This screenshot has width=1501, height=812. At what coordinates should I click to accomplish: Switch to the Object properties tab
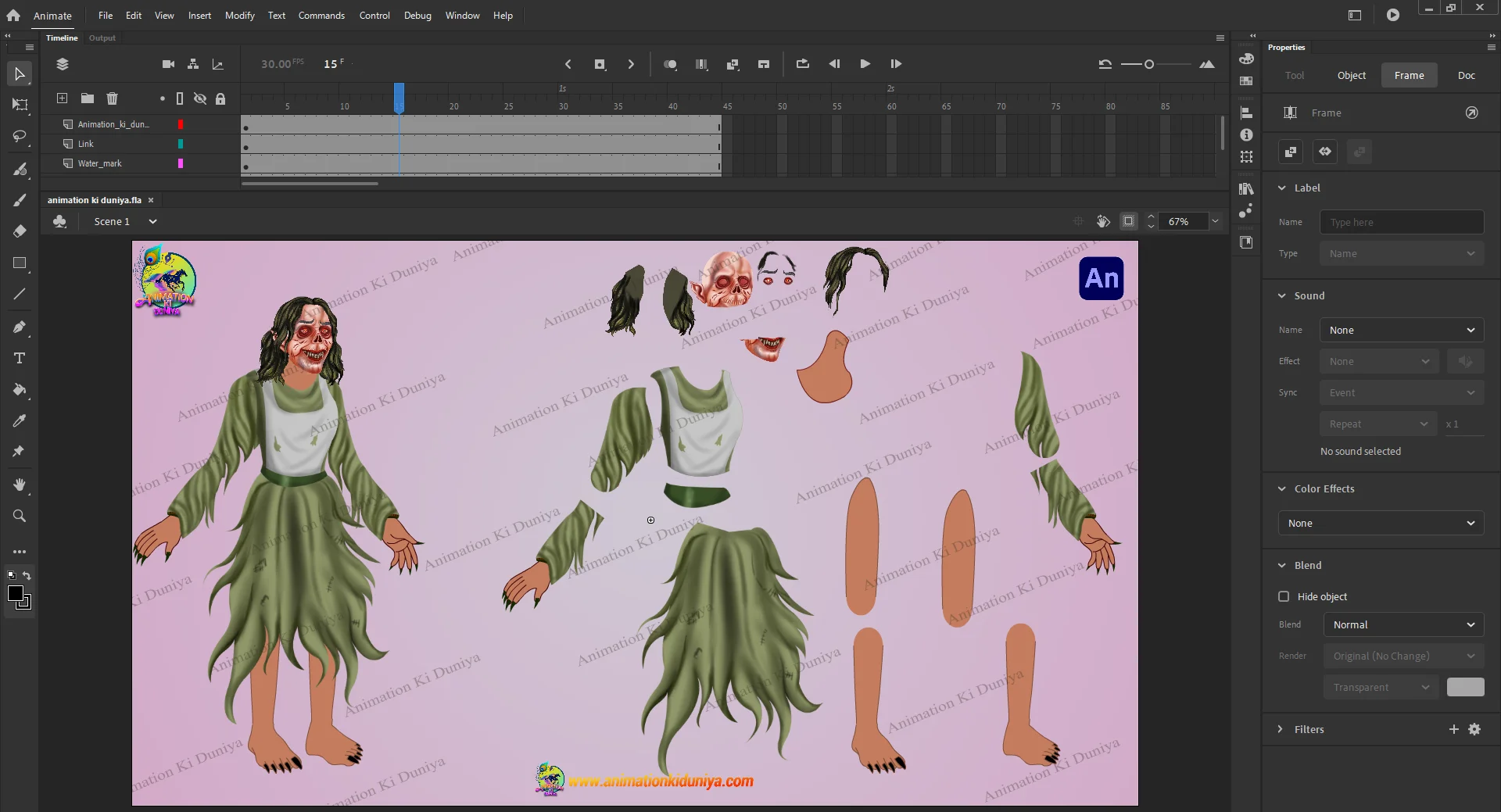1351,76
